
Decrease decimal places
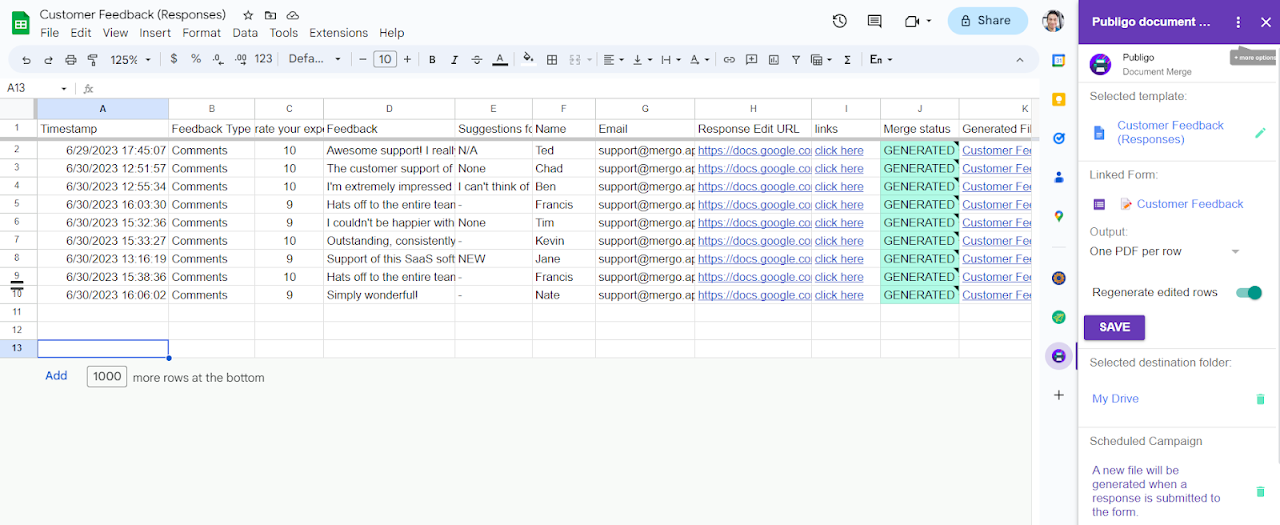click(218, 60)
